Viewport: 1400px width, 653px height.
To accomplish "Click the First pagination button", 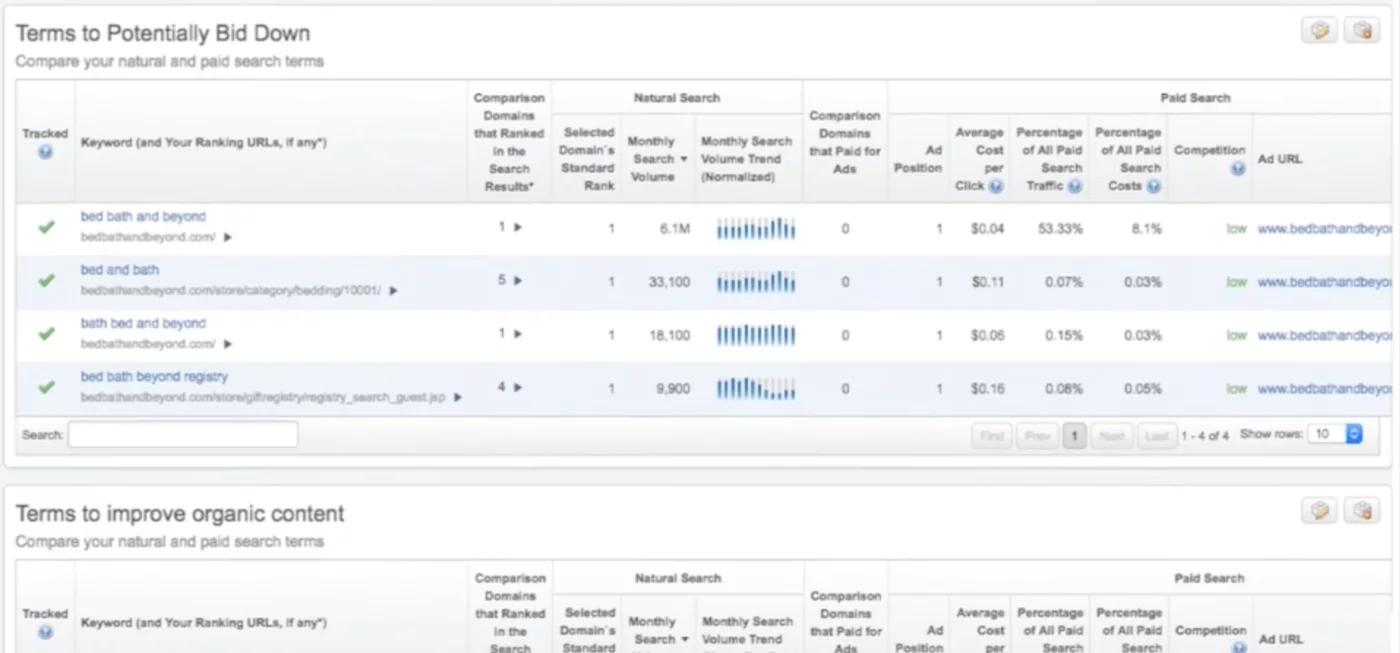I will [x=992, y=436].
